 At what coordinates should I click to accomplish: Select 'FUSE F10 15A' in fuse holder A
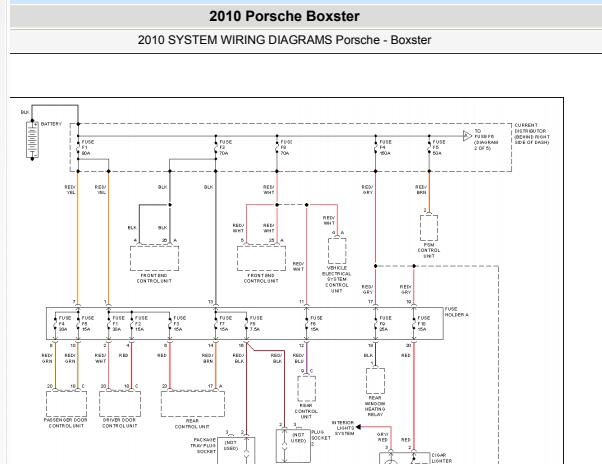point(423,324)
